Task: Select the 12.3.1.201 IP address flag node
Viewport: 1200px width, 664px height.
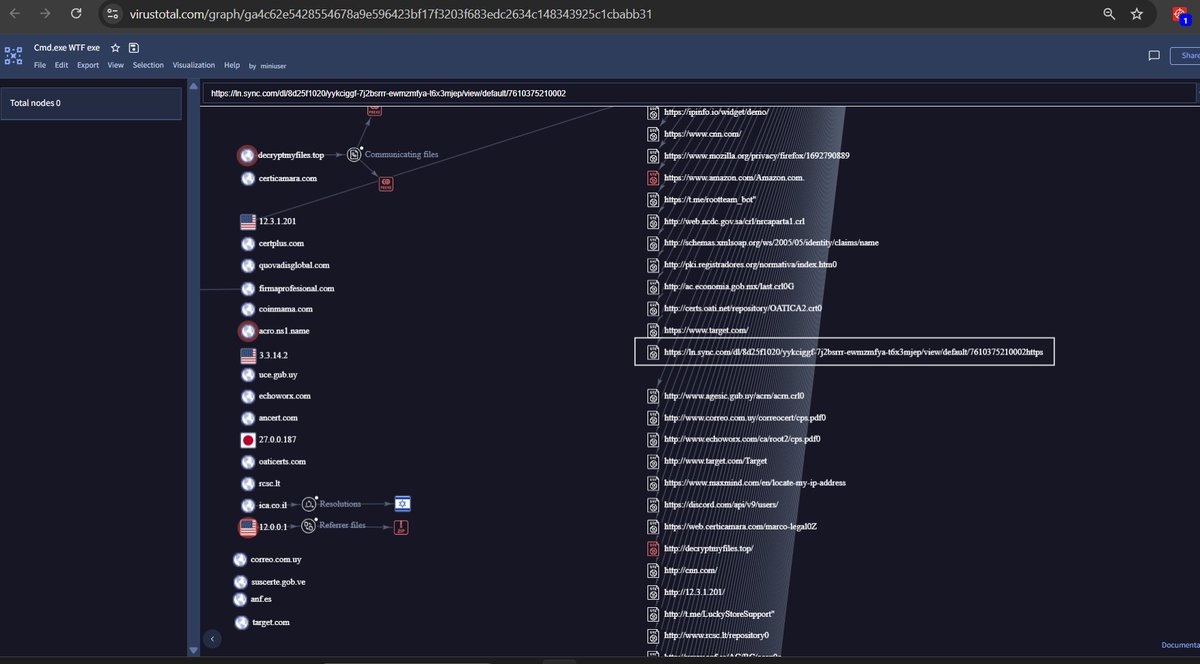Action: pyautogui.click(x=249, y=222)
